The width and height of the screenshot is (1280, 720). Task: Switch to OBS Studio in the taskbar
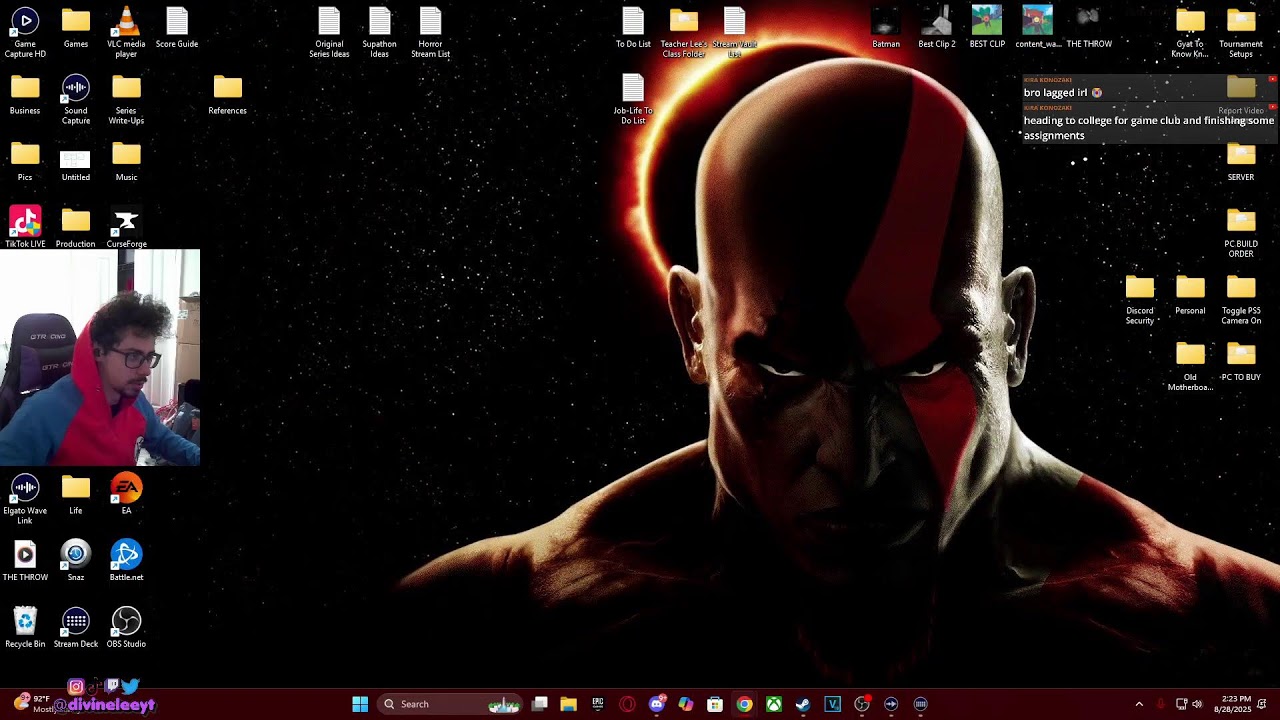862,704
